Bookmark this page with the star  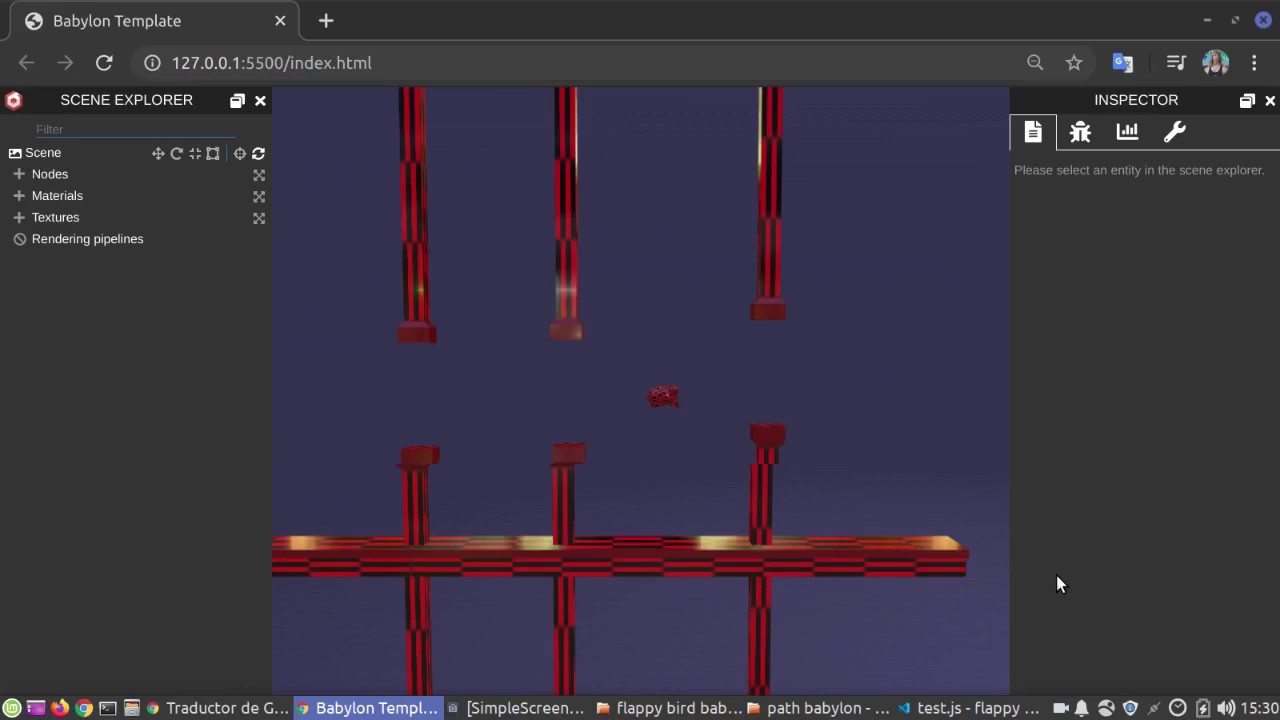[x=1074, y=63]
